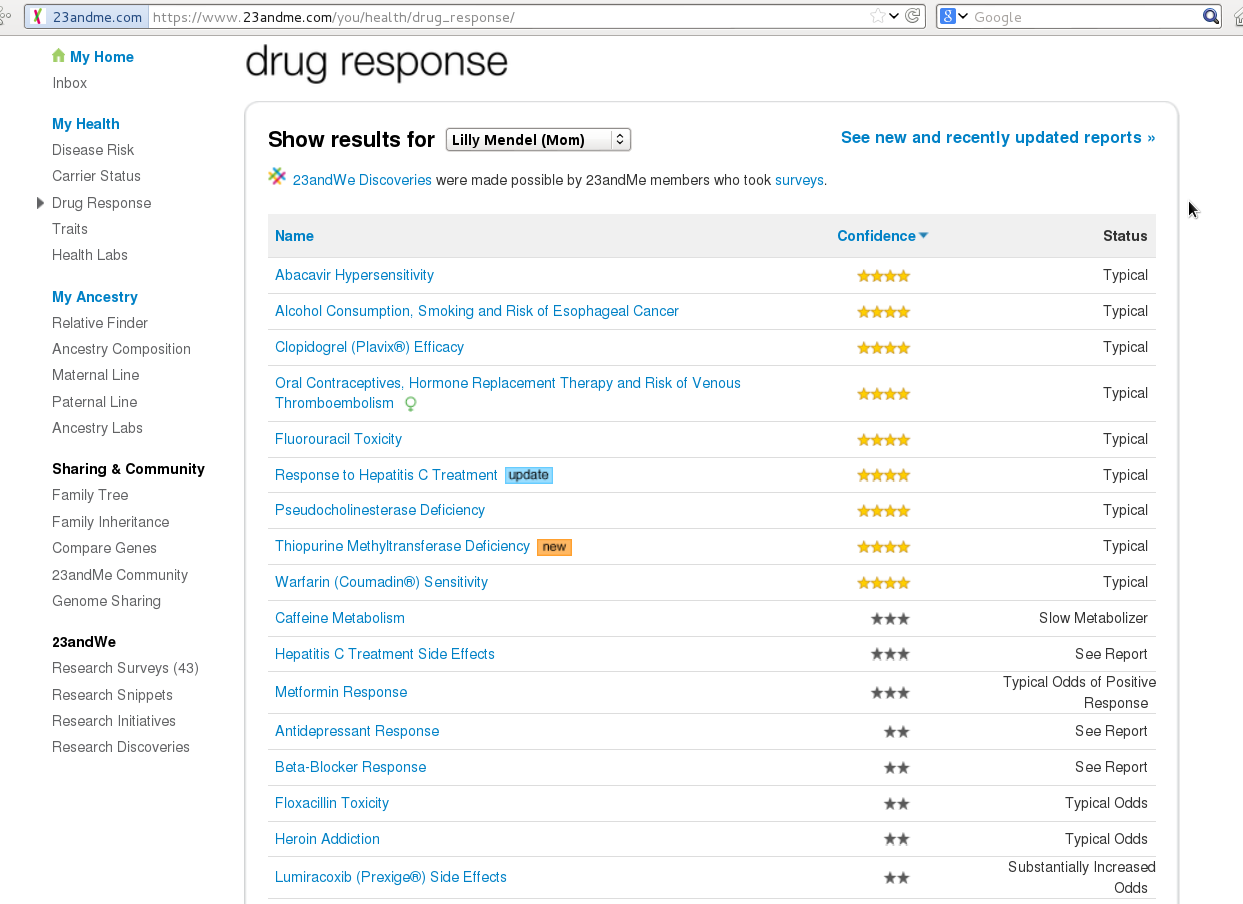Open the address bar history dropdown arrow
Screen dimensions: 1243x904
[x=894, y=16]
